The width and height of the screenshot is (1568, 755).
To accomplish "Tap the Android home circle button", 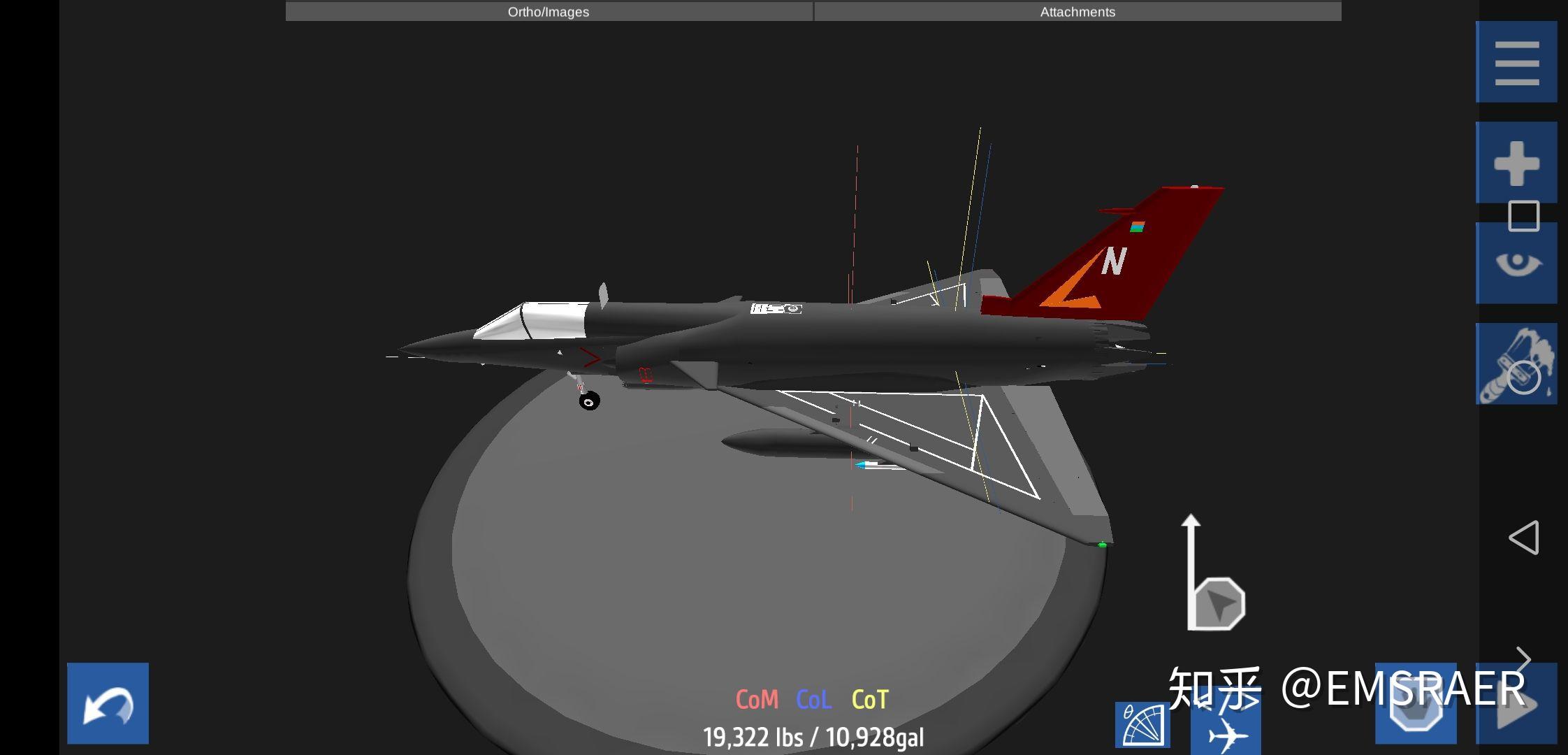I will [x=1524, y=378].
